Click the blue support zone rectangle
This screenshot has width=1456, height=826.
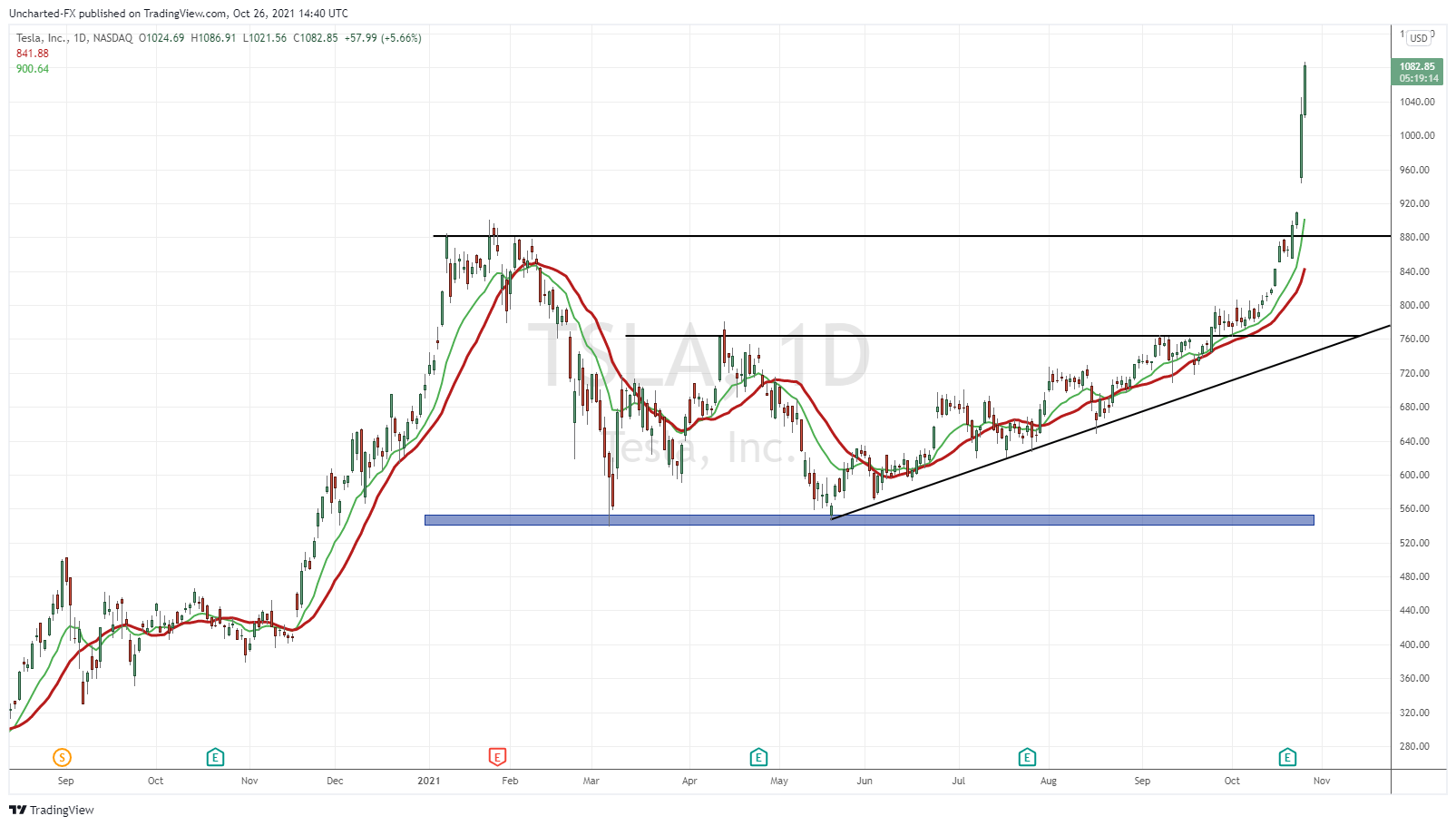(x=869, y=520)
